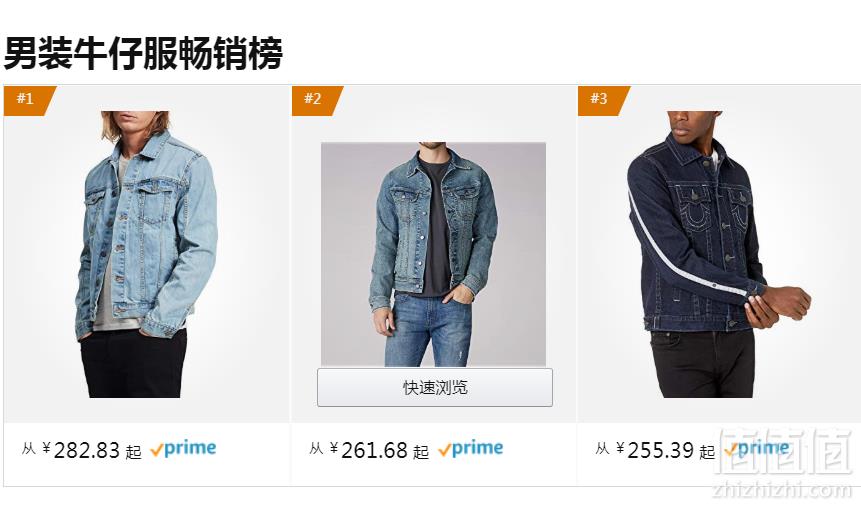Click the ¥261.68 price link
861x507 pixels.
click(368, 450)
